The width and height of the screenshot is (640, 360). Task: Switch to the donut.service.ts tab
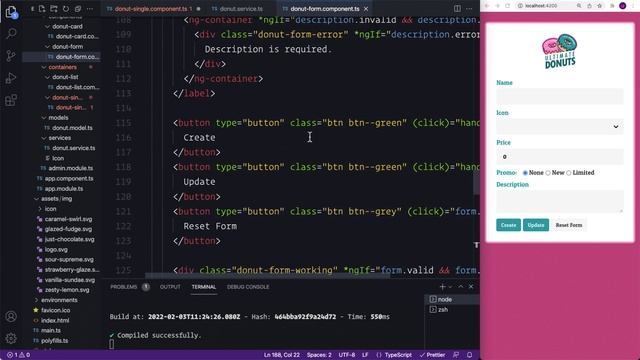tap(241, 9)
